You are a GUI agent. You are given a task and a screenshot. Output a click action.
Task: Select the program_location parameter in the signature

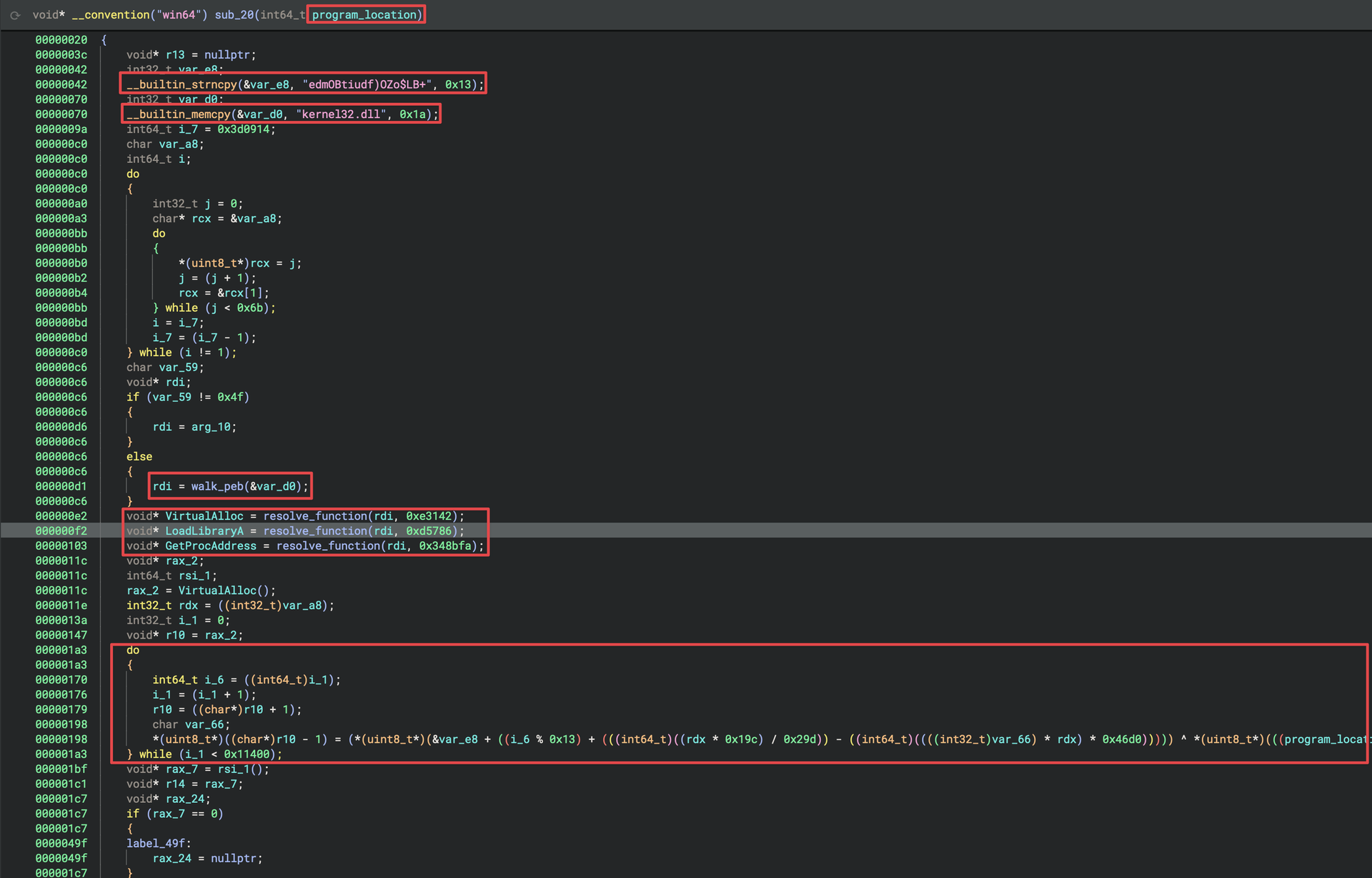364,14
